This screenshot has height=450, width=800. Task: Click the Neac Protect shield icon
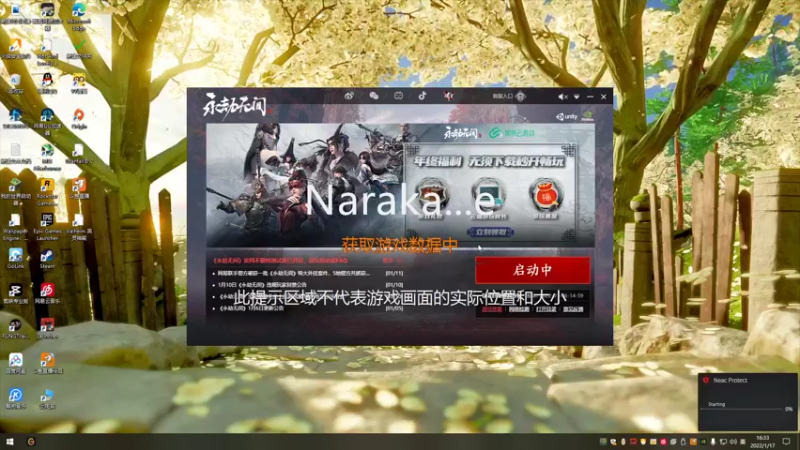[x=706, y=380]
